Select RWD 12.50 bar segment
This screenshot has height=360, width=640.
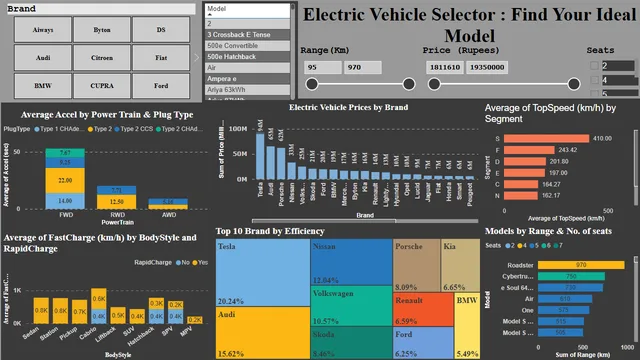tap(117, 202)
